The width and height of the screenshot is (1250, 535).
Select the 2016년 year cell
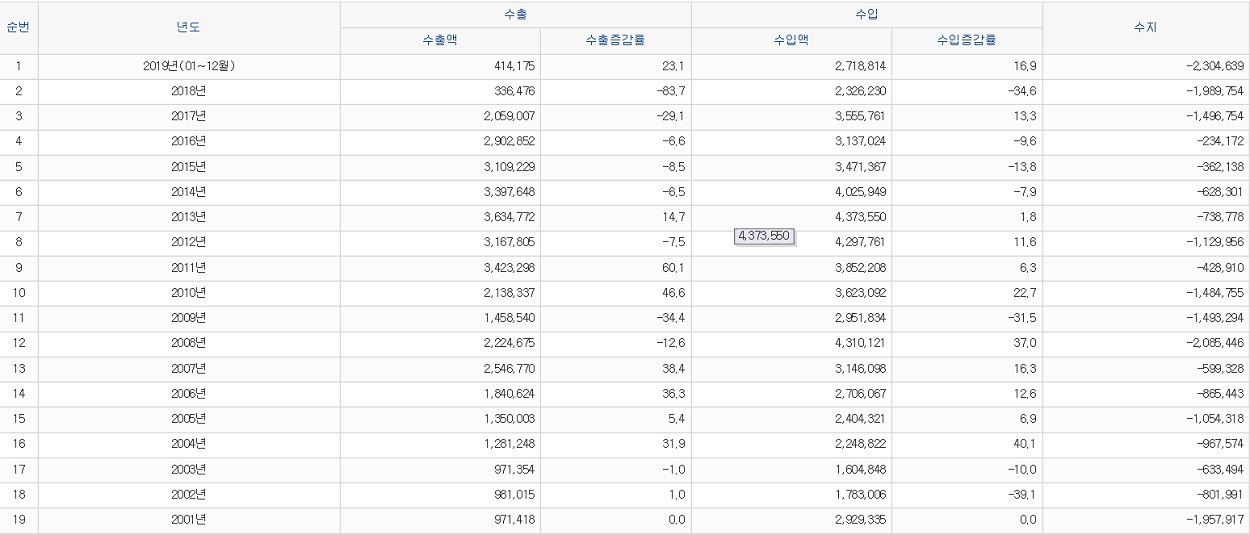click(x=189, y=142)
